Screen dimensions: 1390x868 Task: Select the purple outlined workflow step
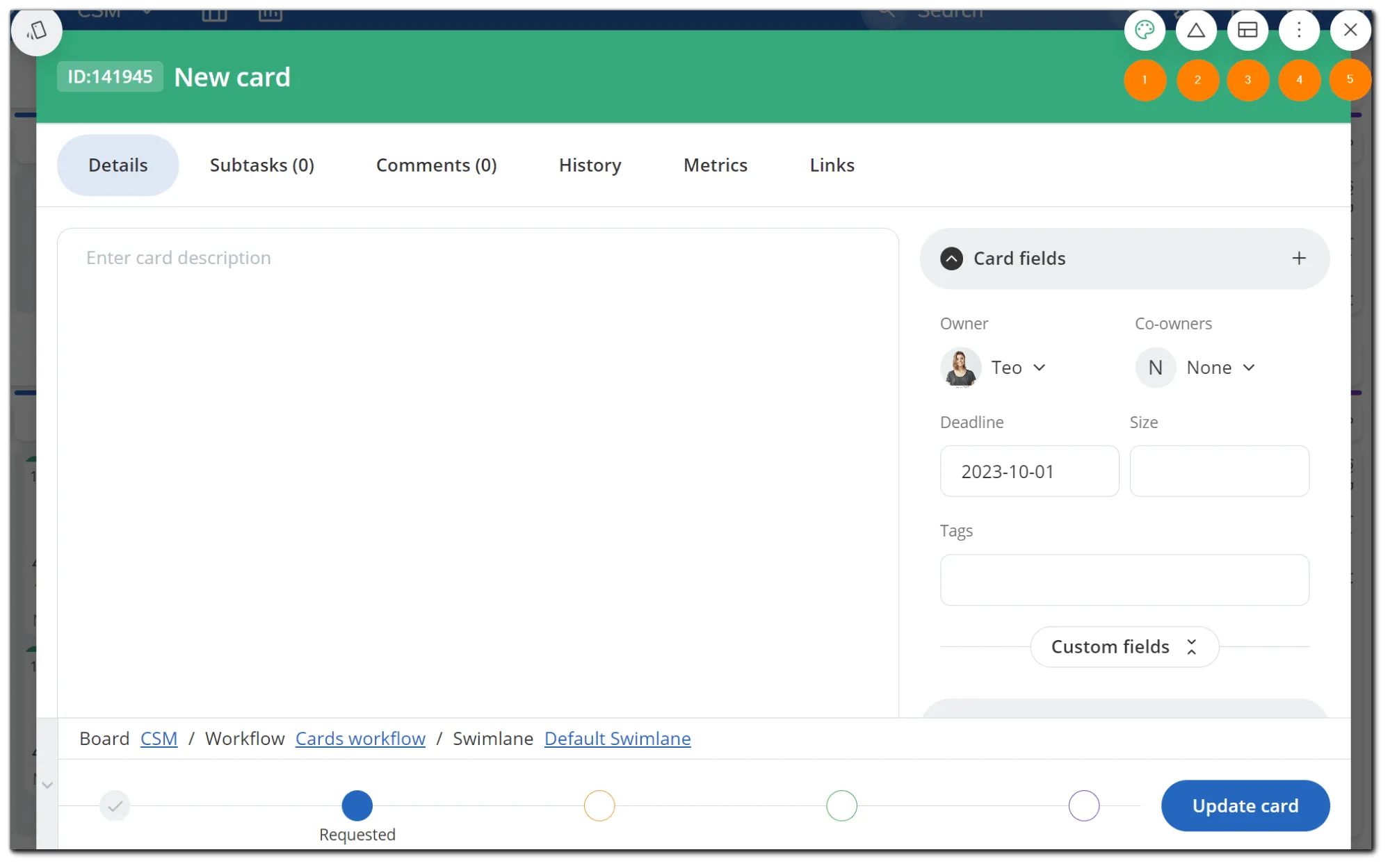(1083, 805)
